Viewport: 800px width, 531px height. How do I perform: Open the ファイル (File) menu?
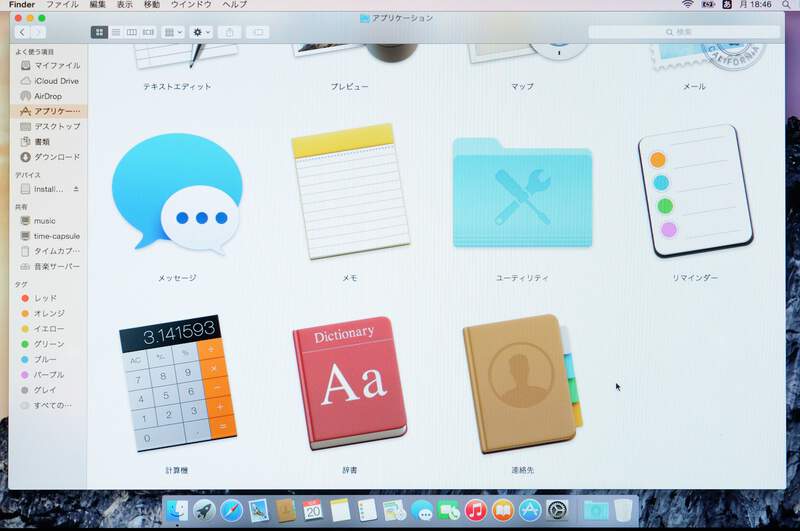(62, 4)
